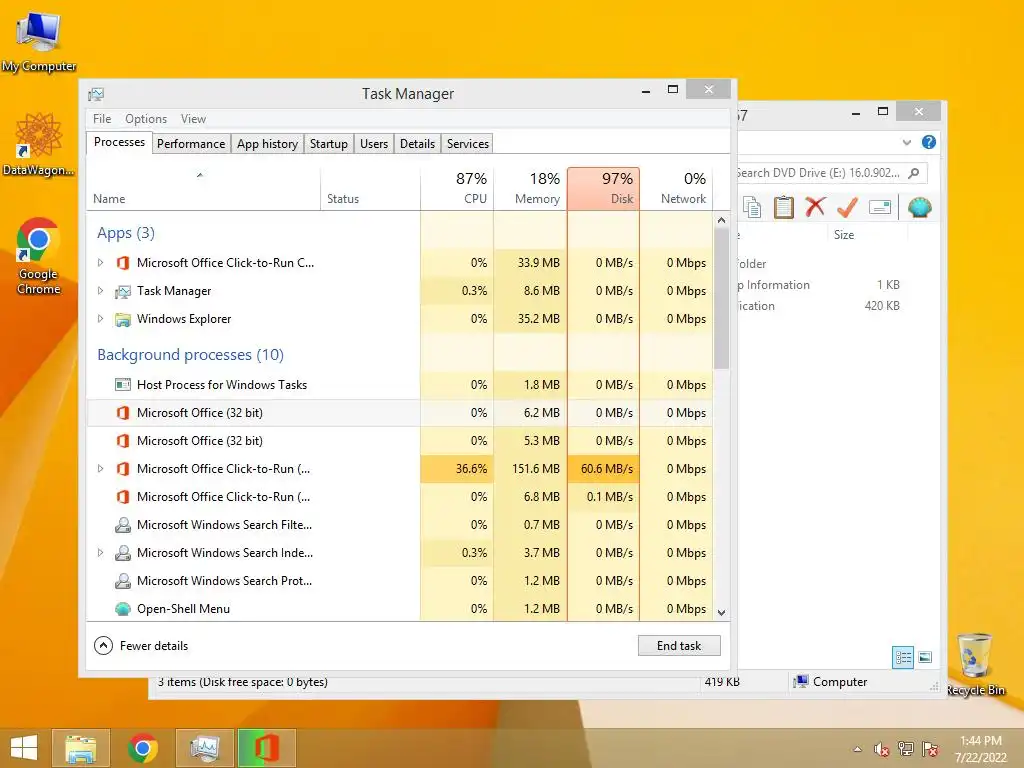The image size is (1024, 768).
Task: Open DataWagon desktop shortcut
Action: click(39, 145)
